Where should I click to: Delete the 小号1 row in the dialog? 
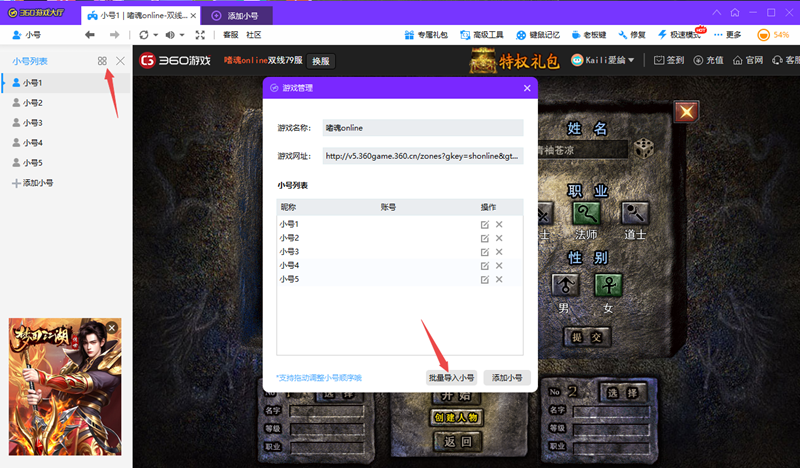click(499, 224)
